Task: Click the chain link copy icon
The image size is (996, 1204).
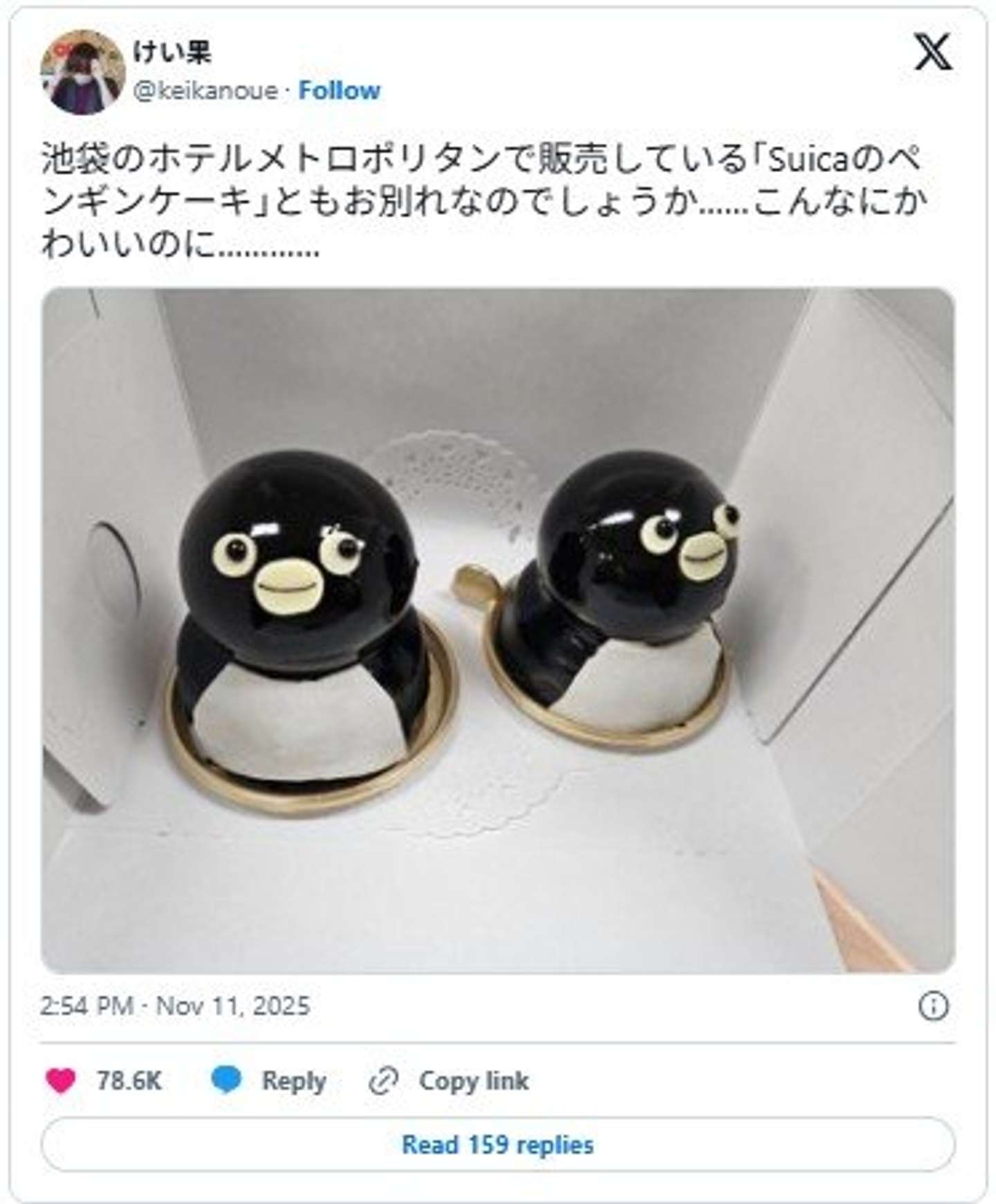Action: click(x=384, y=1081)
